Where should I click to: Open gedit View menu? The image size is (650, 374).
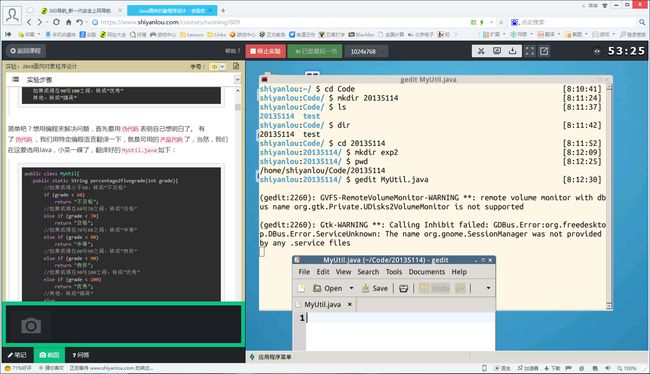pyautogui.click(x=343, y=272)
